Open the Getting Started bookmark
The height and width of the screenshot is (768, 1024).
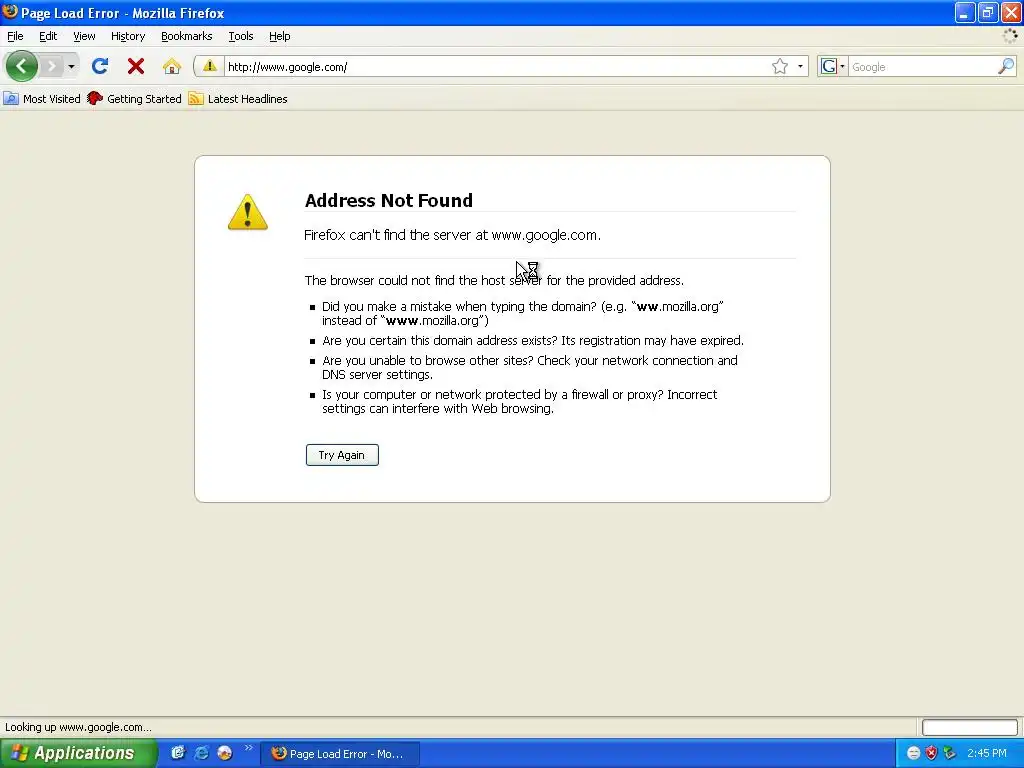pyautogui.click(x=134, y=99)
